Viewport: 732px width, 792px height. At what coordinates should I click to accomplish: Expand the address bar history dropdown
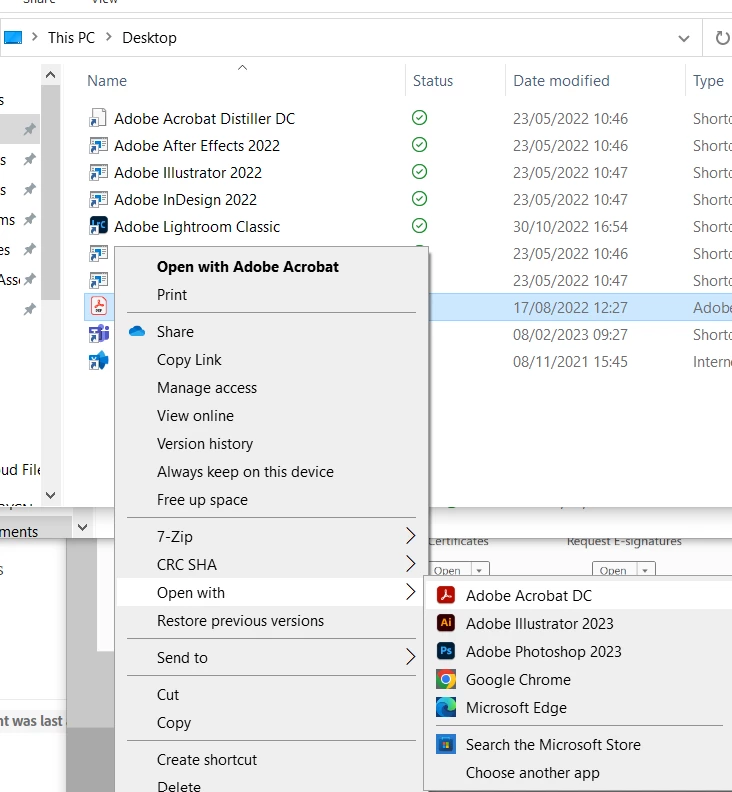coord(684,38)
